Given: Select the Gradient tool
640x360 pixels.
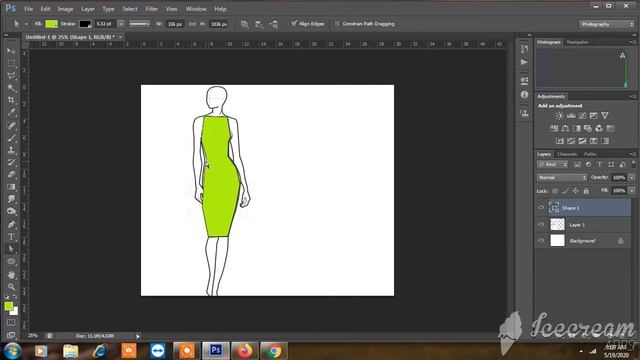Looking at the screenshot, I should [11, 187].
